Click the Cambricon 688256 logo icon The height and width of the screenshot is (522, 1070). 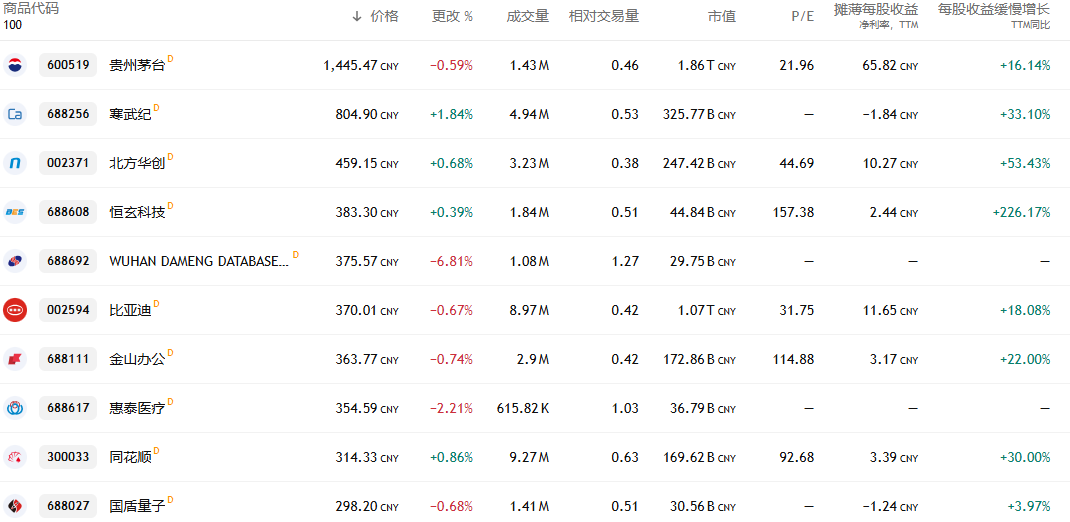(14, 114)
